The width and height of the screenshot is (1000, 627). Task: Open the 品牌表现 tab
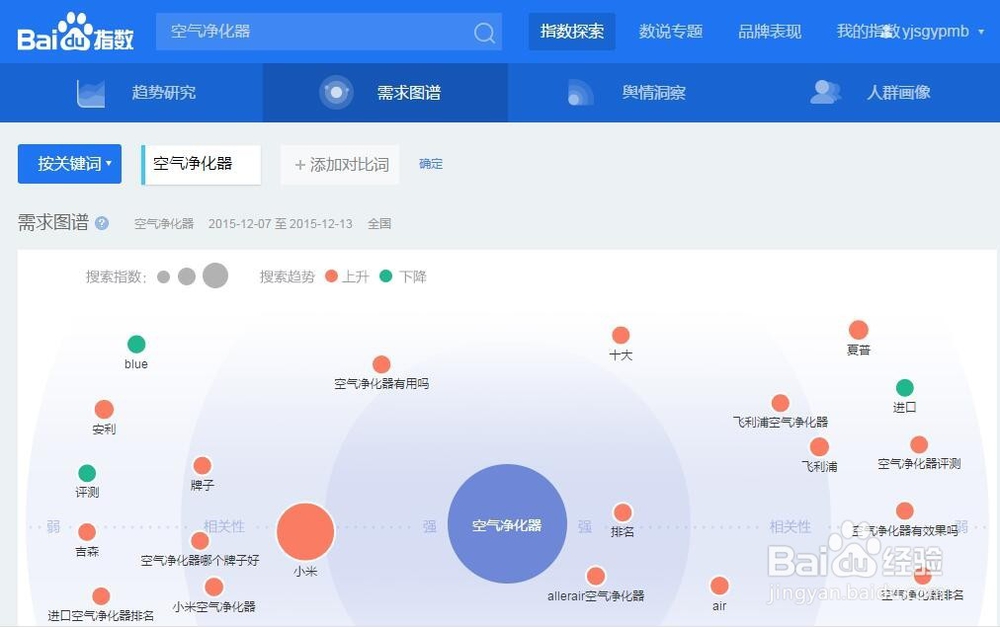pos(769,31)
